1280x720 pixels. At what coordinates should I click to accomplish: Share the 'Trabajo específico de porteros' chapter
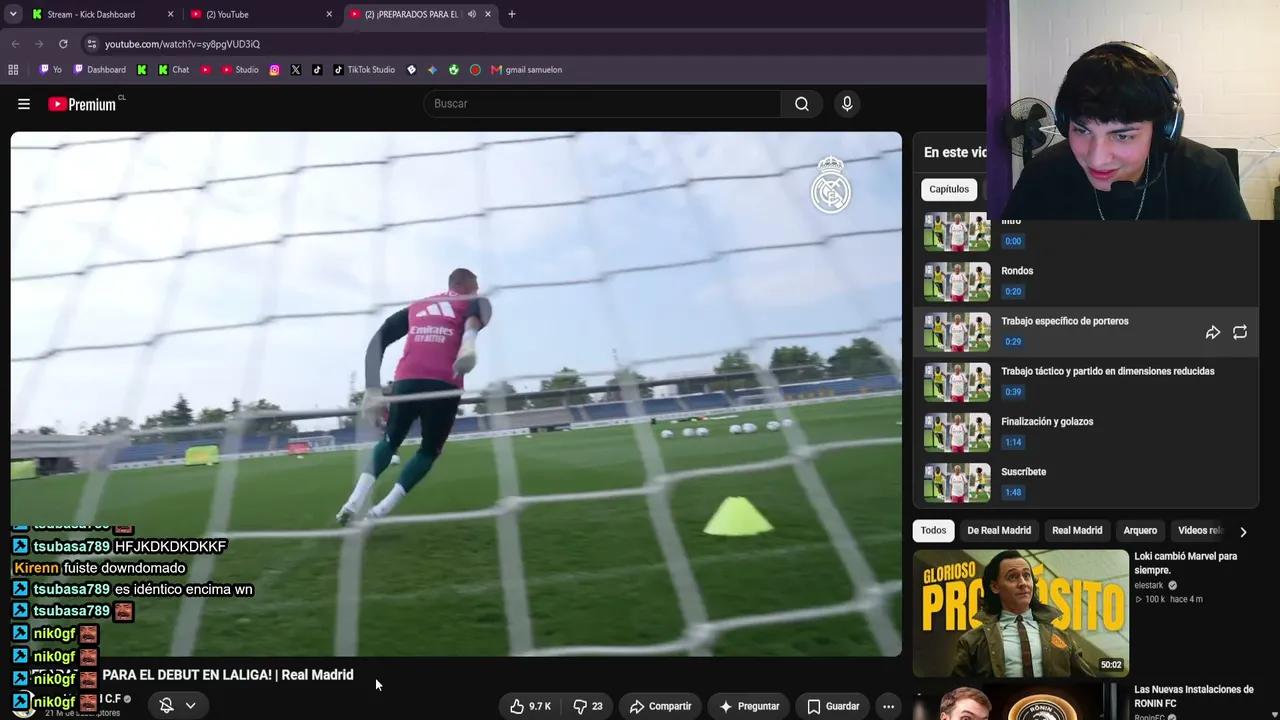tap(1213, 332)
